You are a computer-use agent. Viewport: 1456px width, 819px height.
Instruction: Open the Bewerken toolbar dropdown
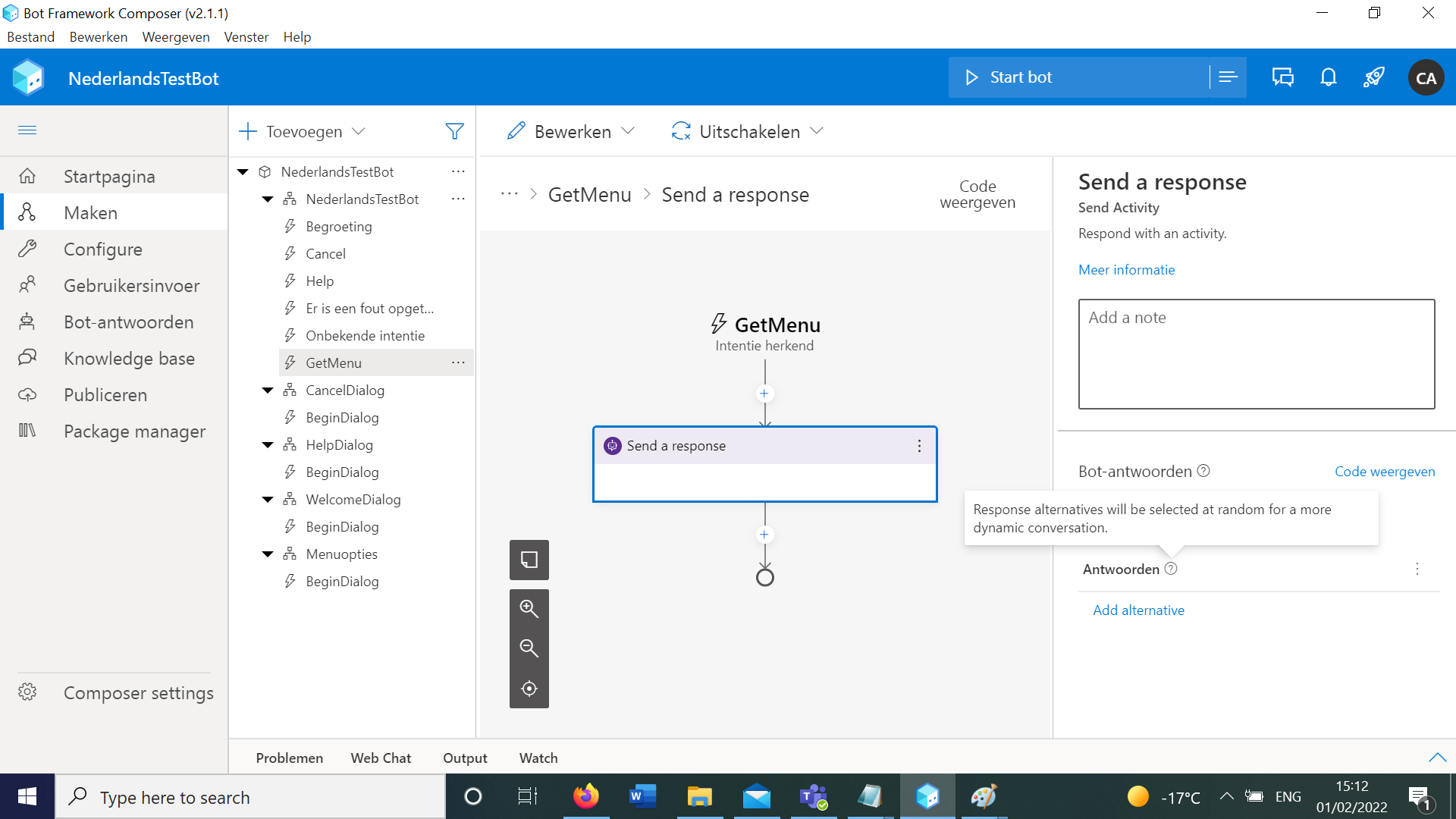click(570, 131)
